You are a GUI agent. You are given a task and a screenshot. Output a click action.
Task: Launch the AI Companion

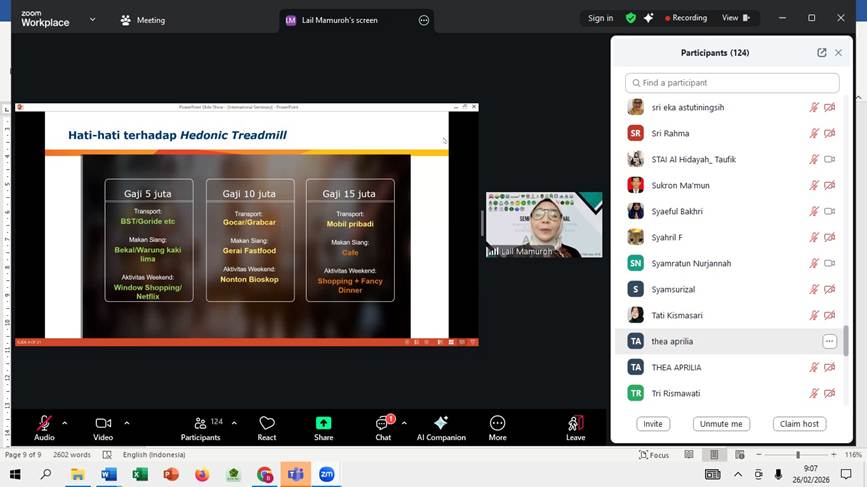point(441,426)
